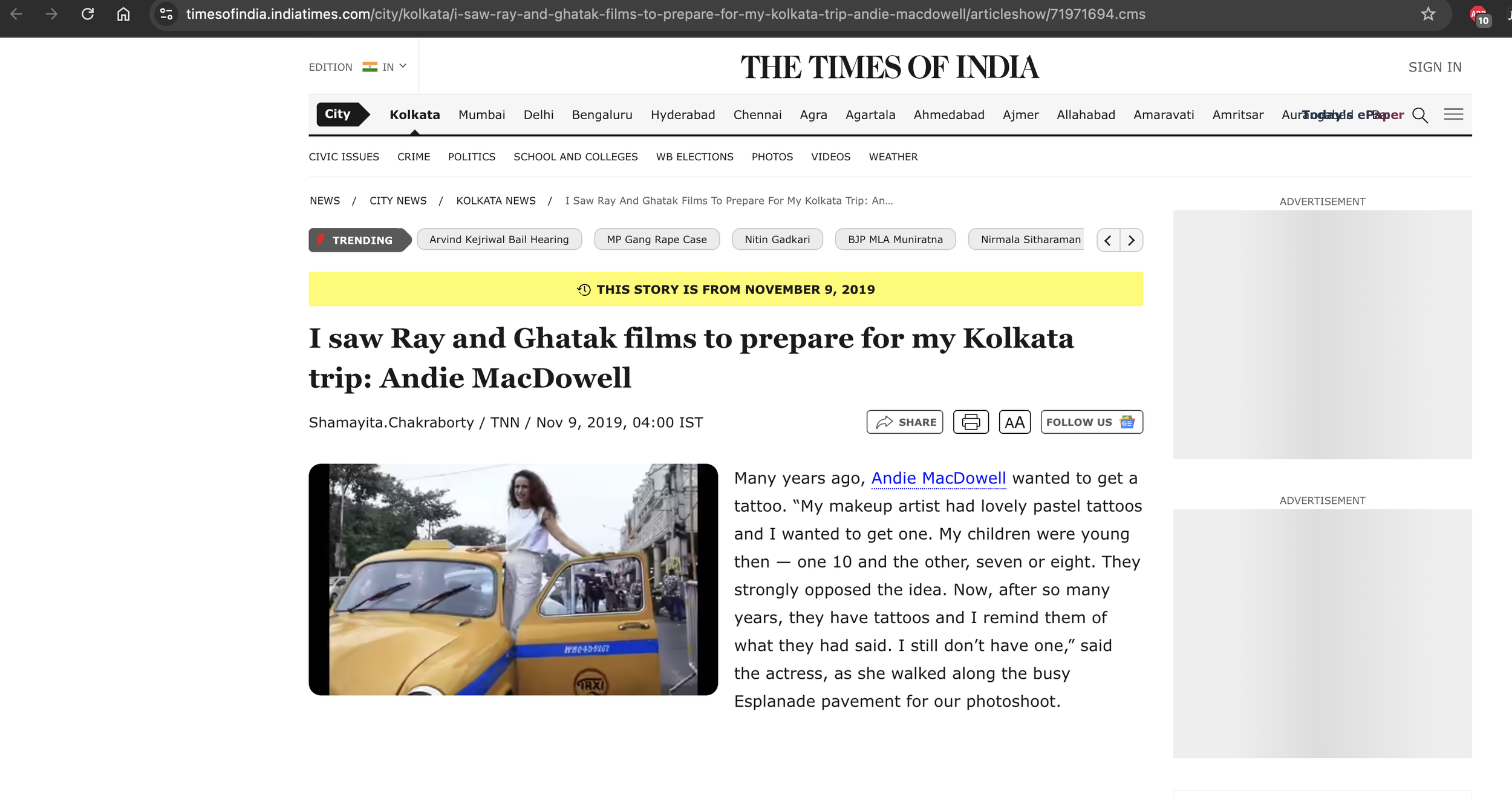This screenshot has height=798, width=1512.
Task: Show previous trending topics
Action: click(1108, 240)
